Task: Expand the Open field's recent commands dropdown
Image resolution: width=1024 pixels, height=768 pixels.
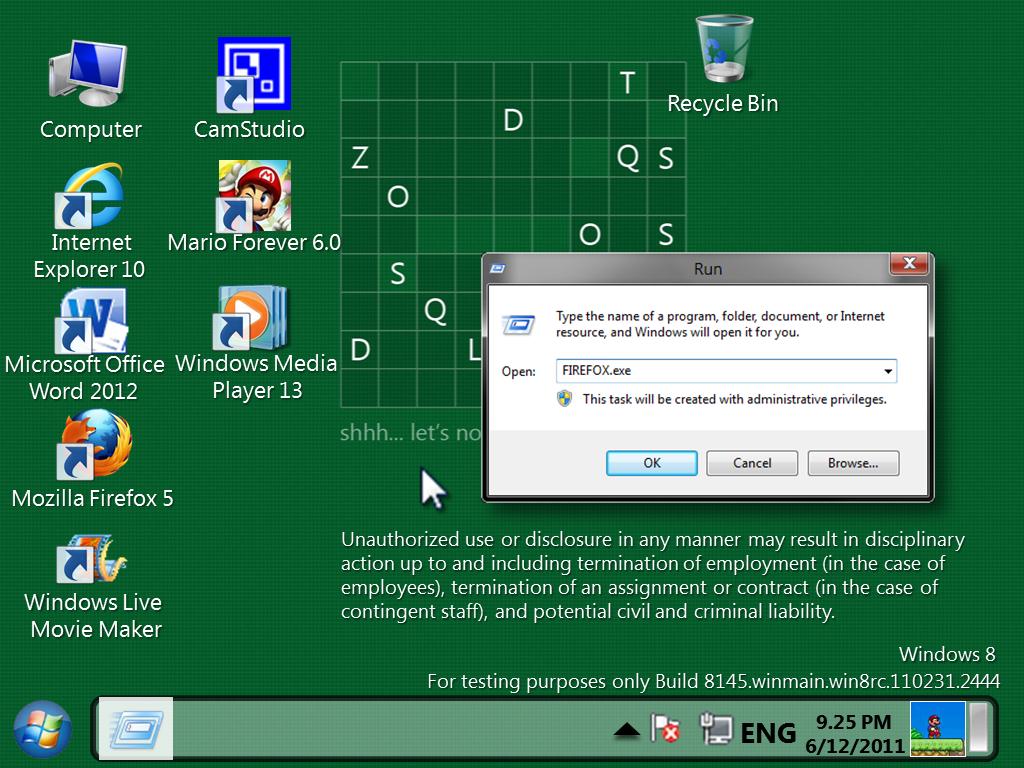Action: [x=886, y=371]
